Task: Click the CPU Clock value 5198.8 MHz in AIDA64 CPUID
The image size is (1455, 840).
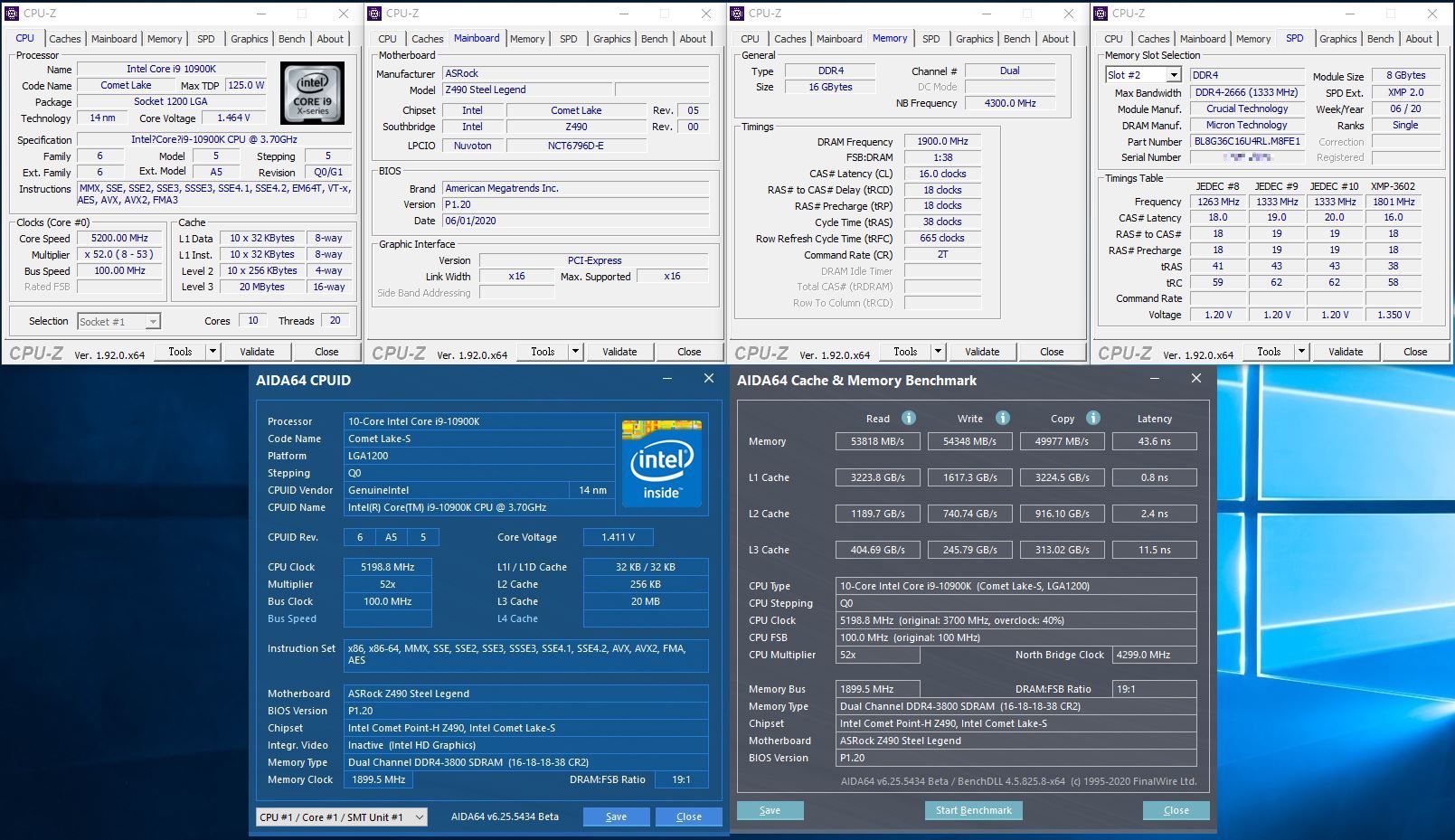Action: [387, 567]
